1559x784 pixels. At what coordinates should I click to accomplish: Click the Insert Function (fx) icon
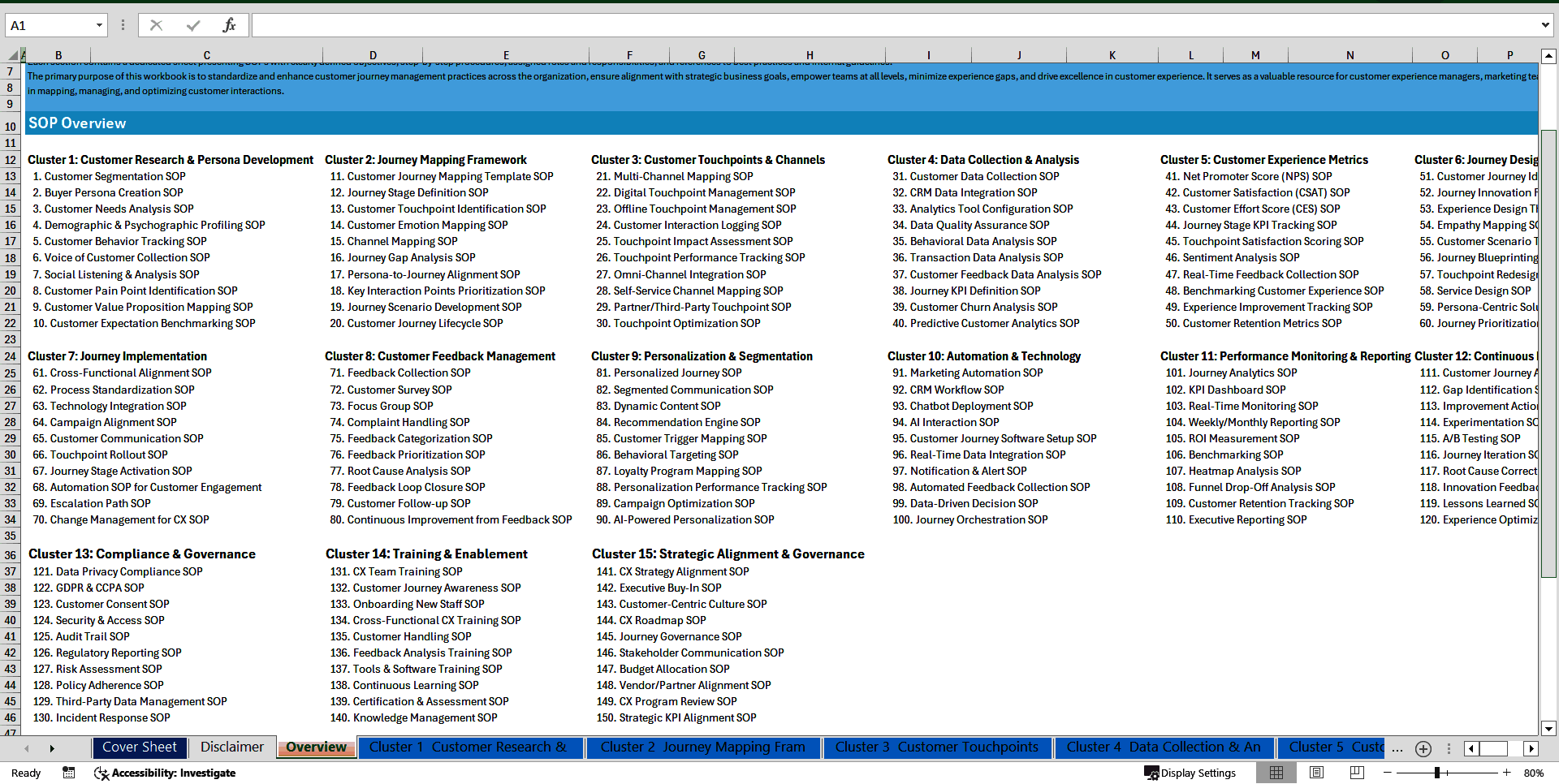[228, 24]
